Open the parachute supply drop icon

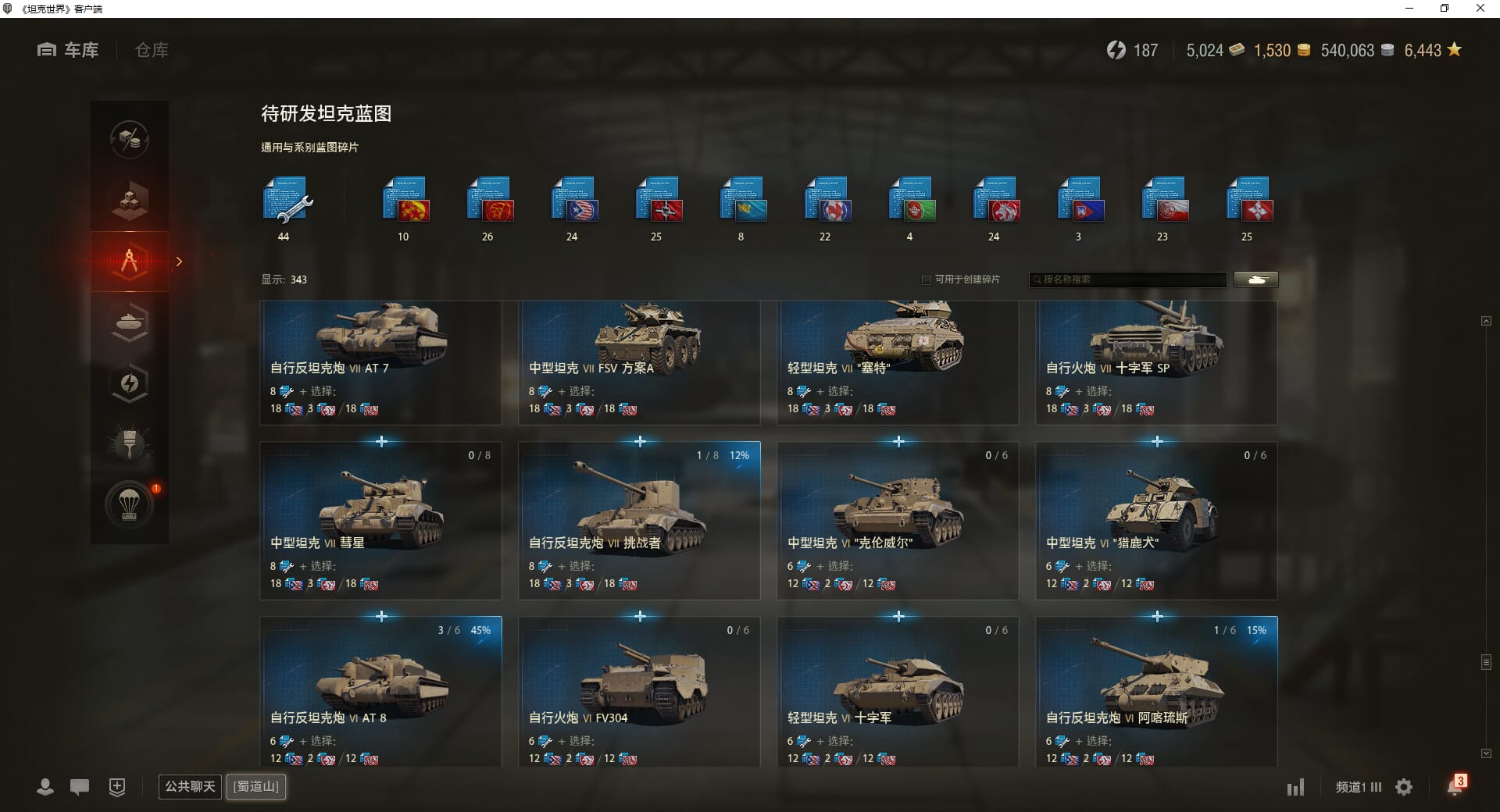[130, 504]
